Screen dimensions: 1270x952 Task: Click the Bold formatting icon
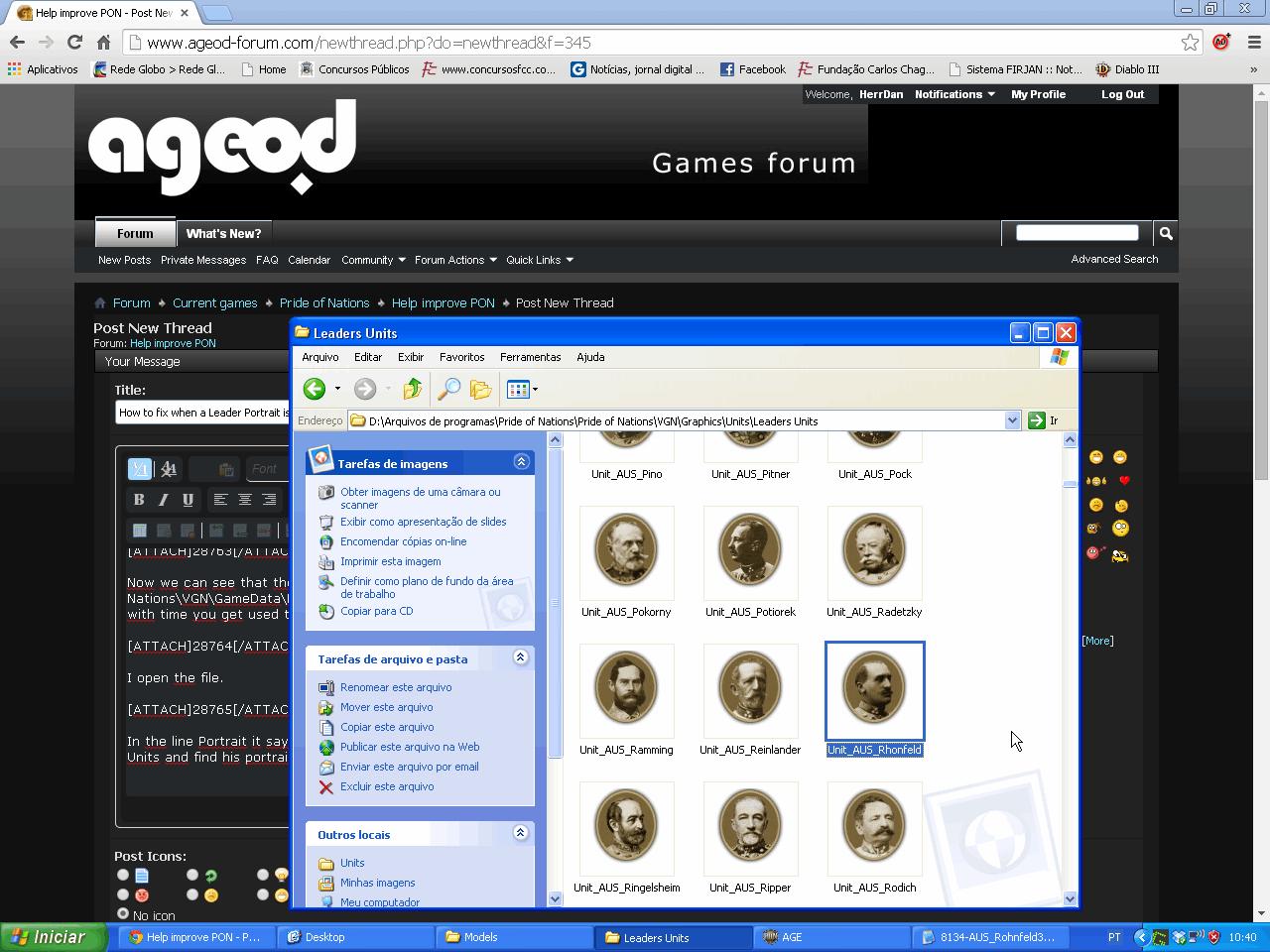[139, 500]
